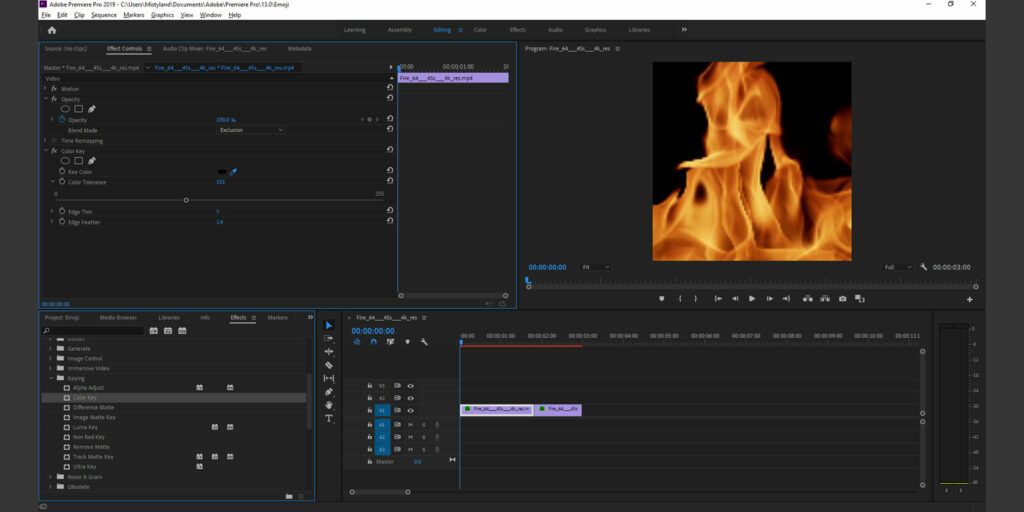
Task: Open the Fit zoom level dropdown
Action: pyautogui.click(x=596, y=267)
